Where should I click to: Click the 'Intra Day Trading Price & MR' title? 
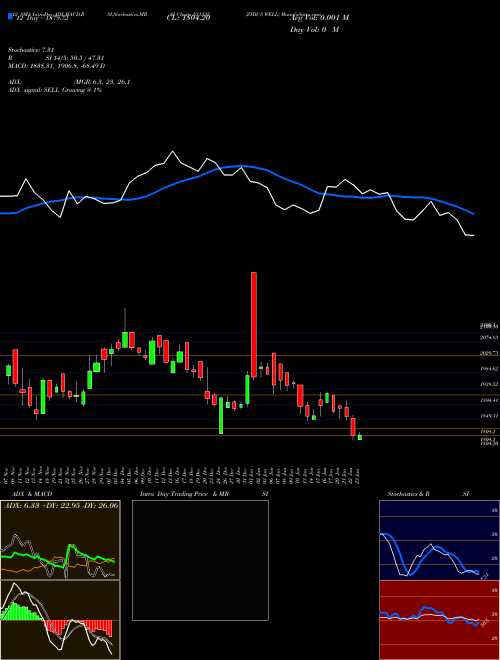pyautogui.click(x=184, y=494)
